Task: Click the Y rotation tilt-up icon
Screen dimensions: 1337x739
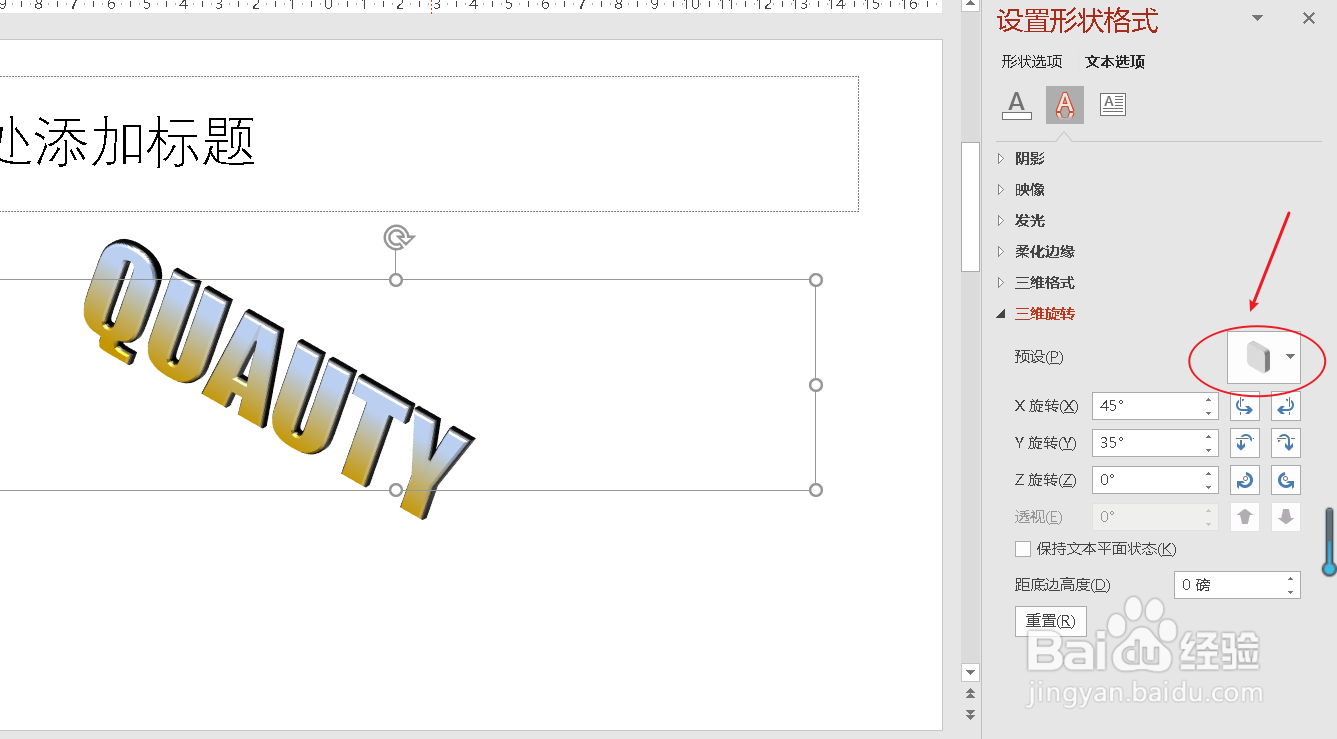Action: pyautogui.click(x=1245, y=443)
